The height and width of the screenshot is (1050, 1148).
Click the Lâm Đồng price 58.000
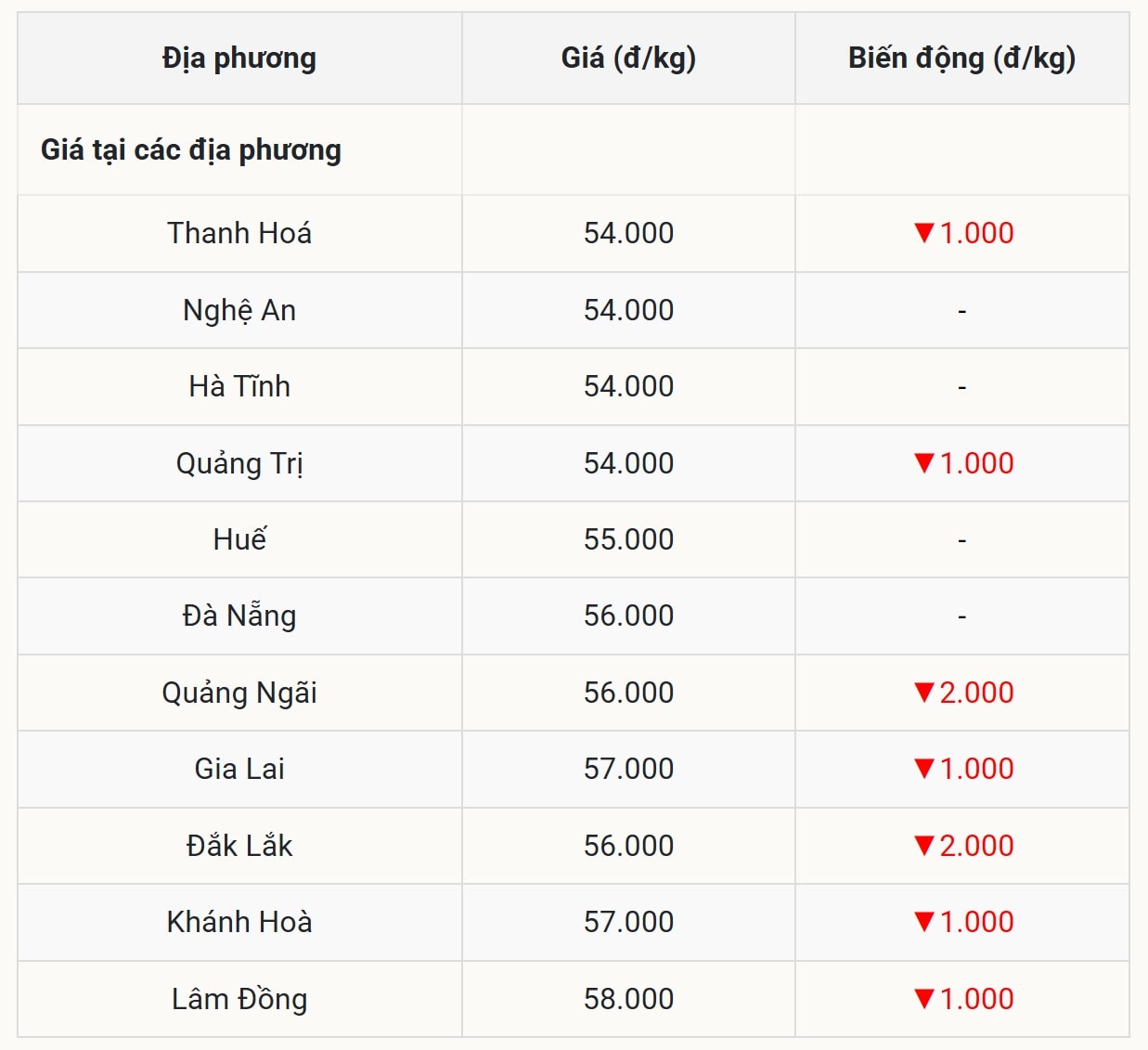click(628, 999)
